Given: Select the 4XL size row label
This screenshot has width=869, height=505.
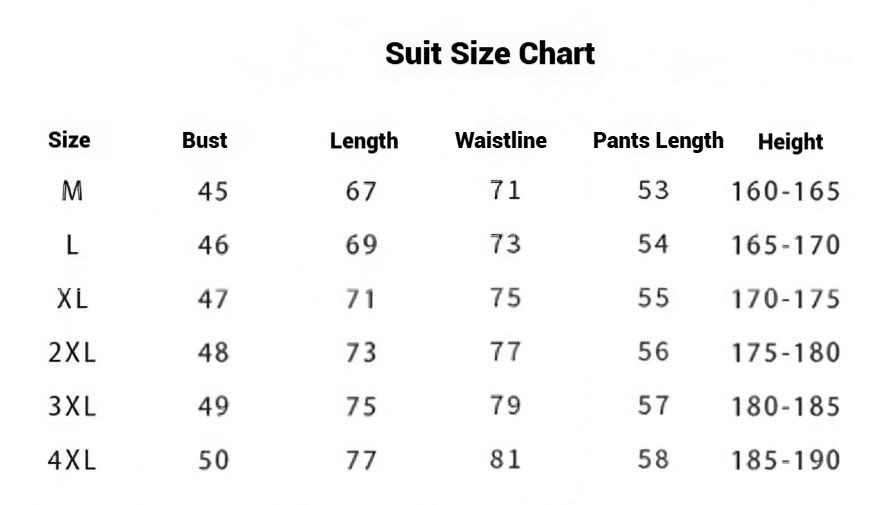Looking at the screenshot, I should pos(72,460).
